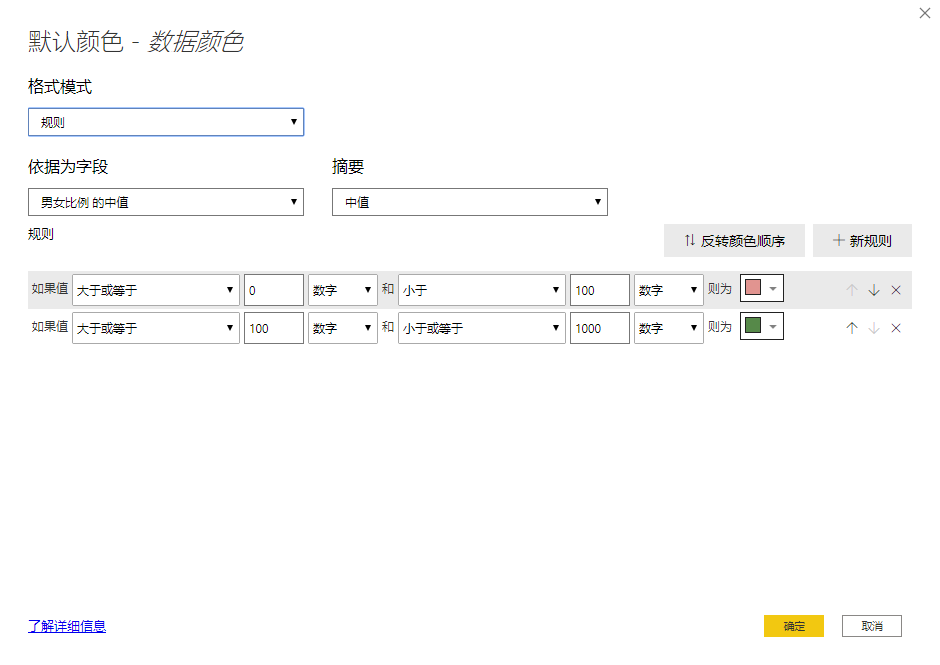Viewport: 940px width, 665px height.
Task: Delete the first rule
Action: [896, 290]
